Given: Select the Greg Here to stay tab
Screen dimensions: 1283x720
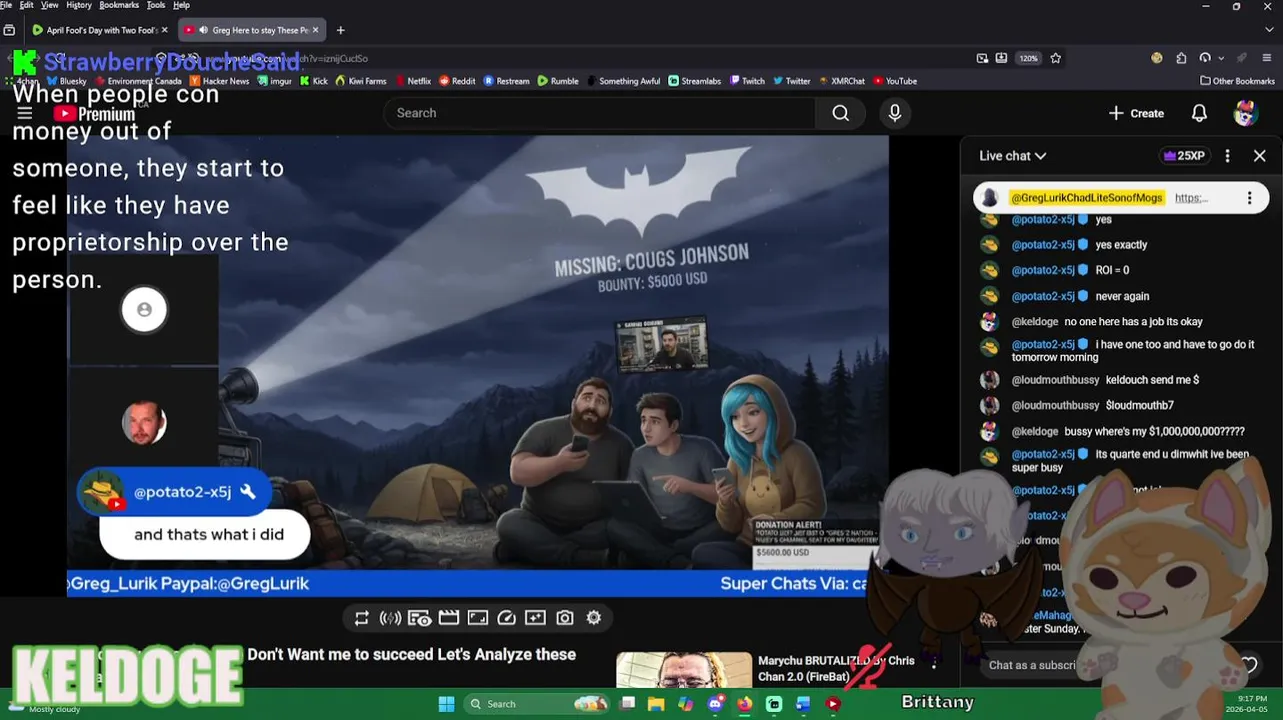Looking at the screenshot, I should click(x=252, y=30).
